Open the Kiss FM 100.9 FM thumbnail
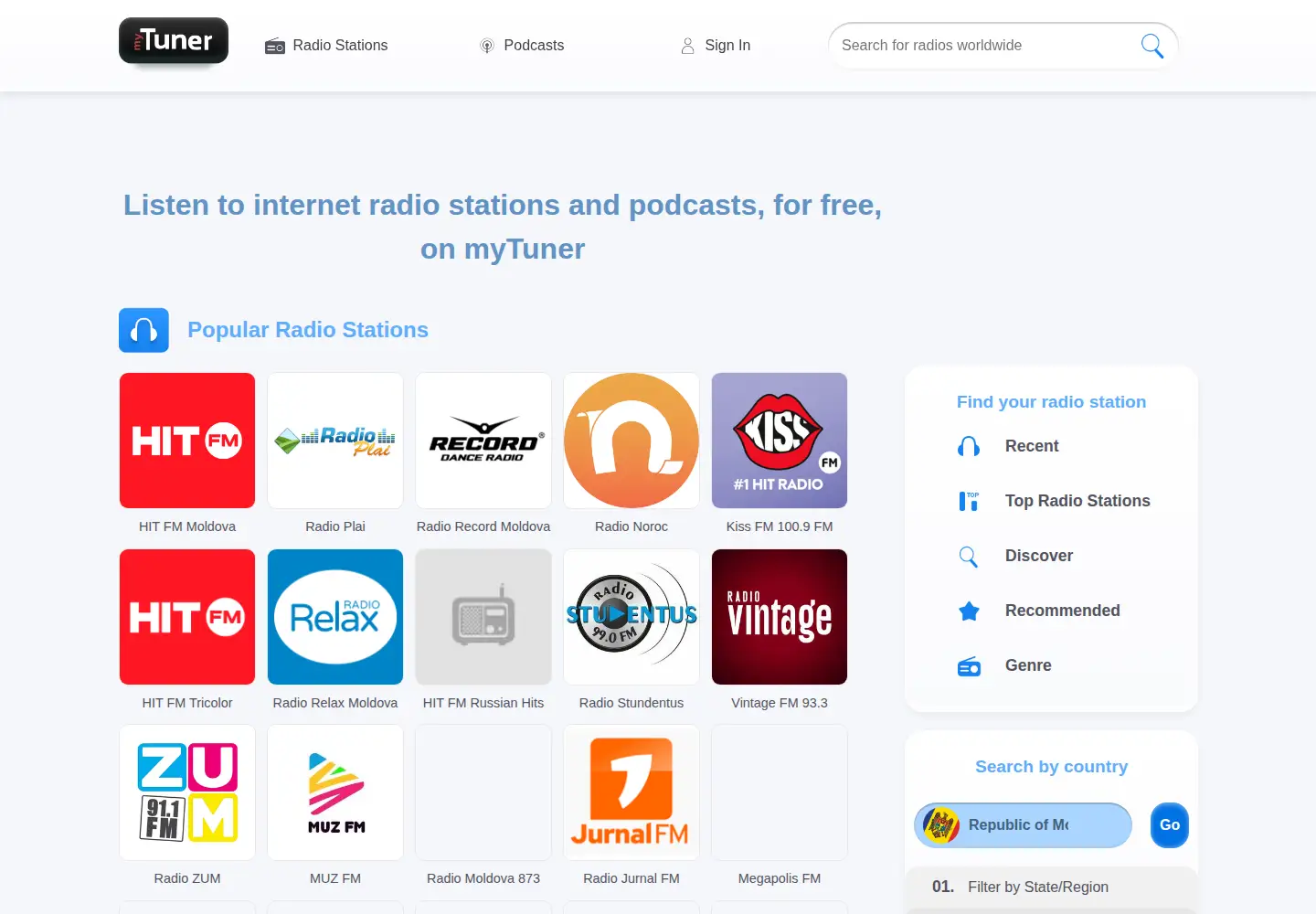 pos(780,441)
